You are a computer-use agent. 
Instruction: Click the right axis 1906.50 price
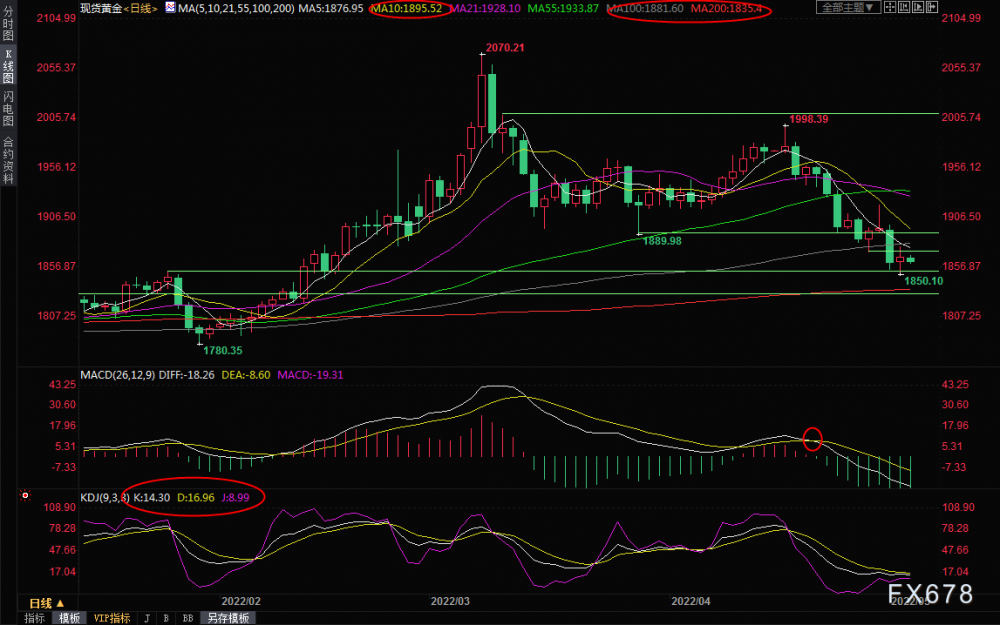(x=961, y=217)
